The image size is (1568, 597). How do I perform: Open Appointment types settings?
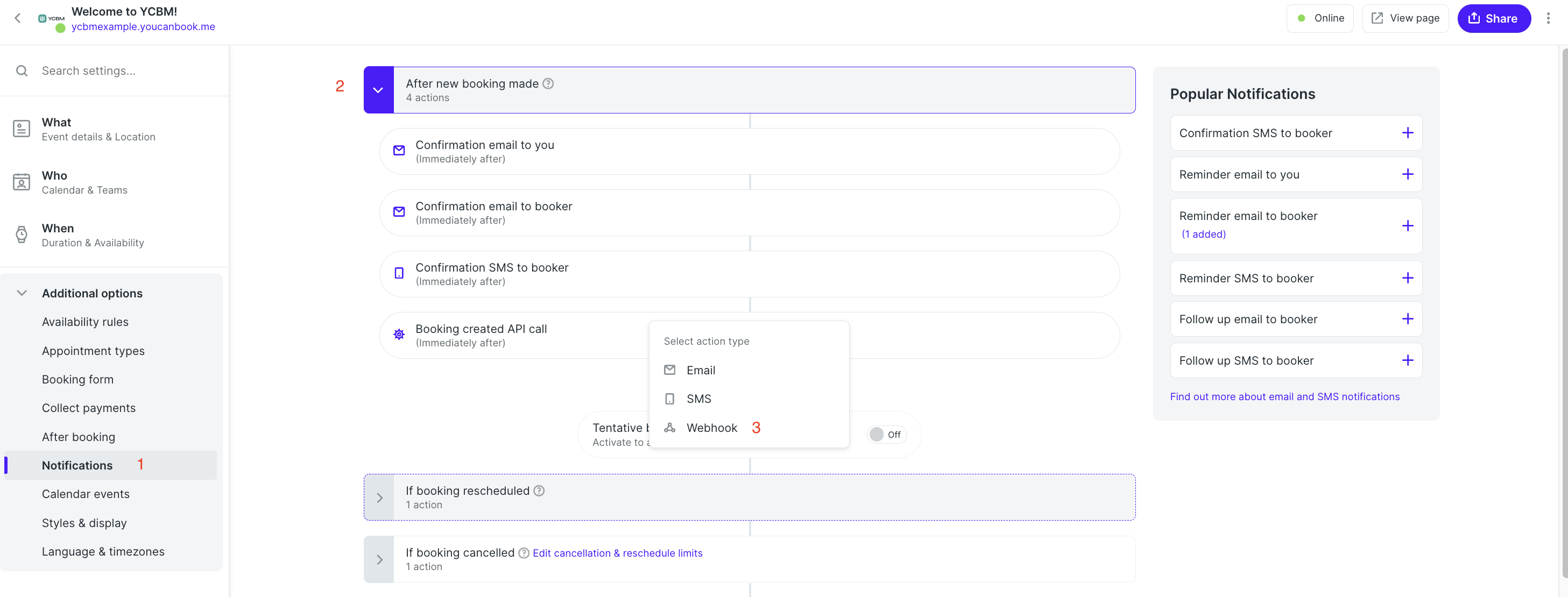(93, 351)
